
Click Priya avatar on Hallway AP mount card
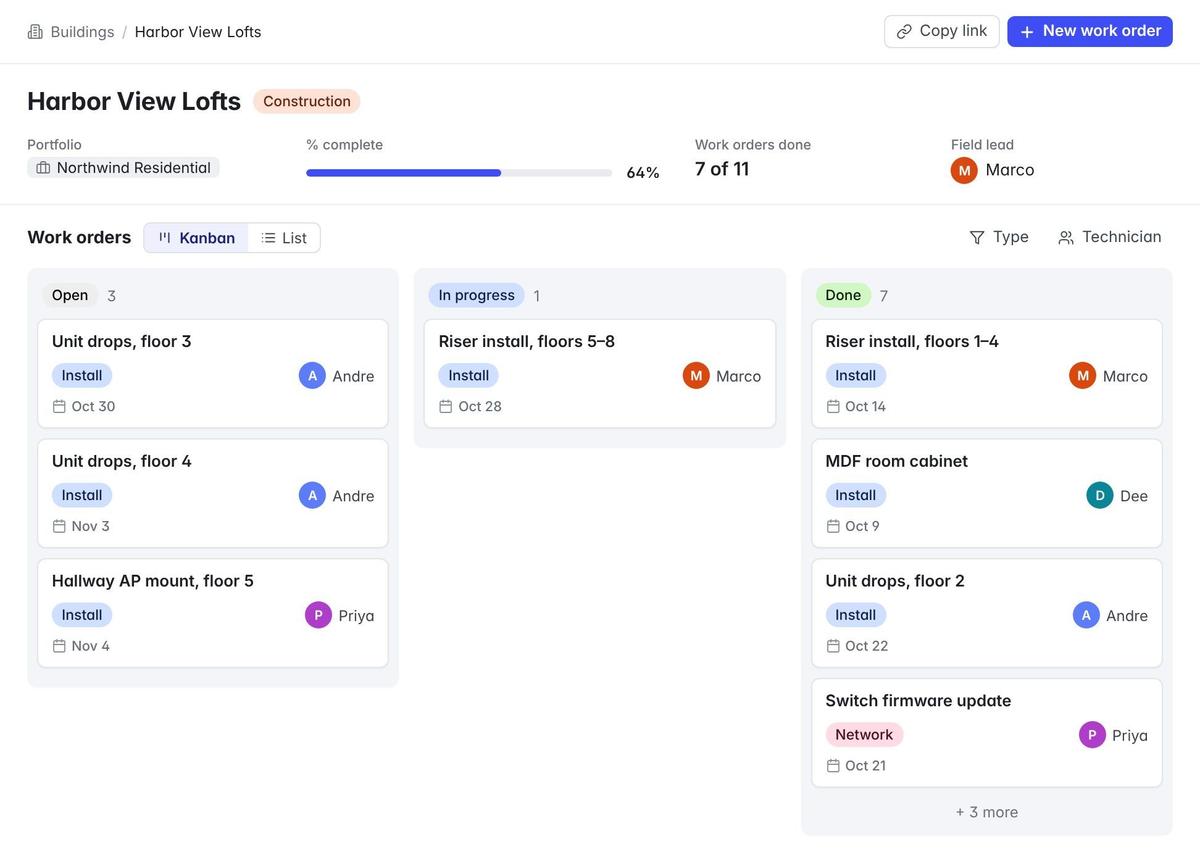point(318,615)
